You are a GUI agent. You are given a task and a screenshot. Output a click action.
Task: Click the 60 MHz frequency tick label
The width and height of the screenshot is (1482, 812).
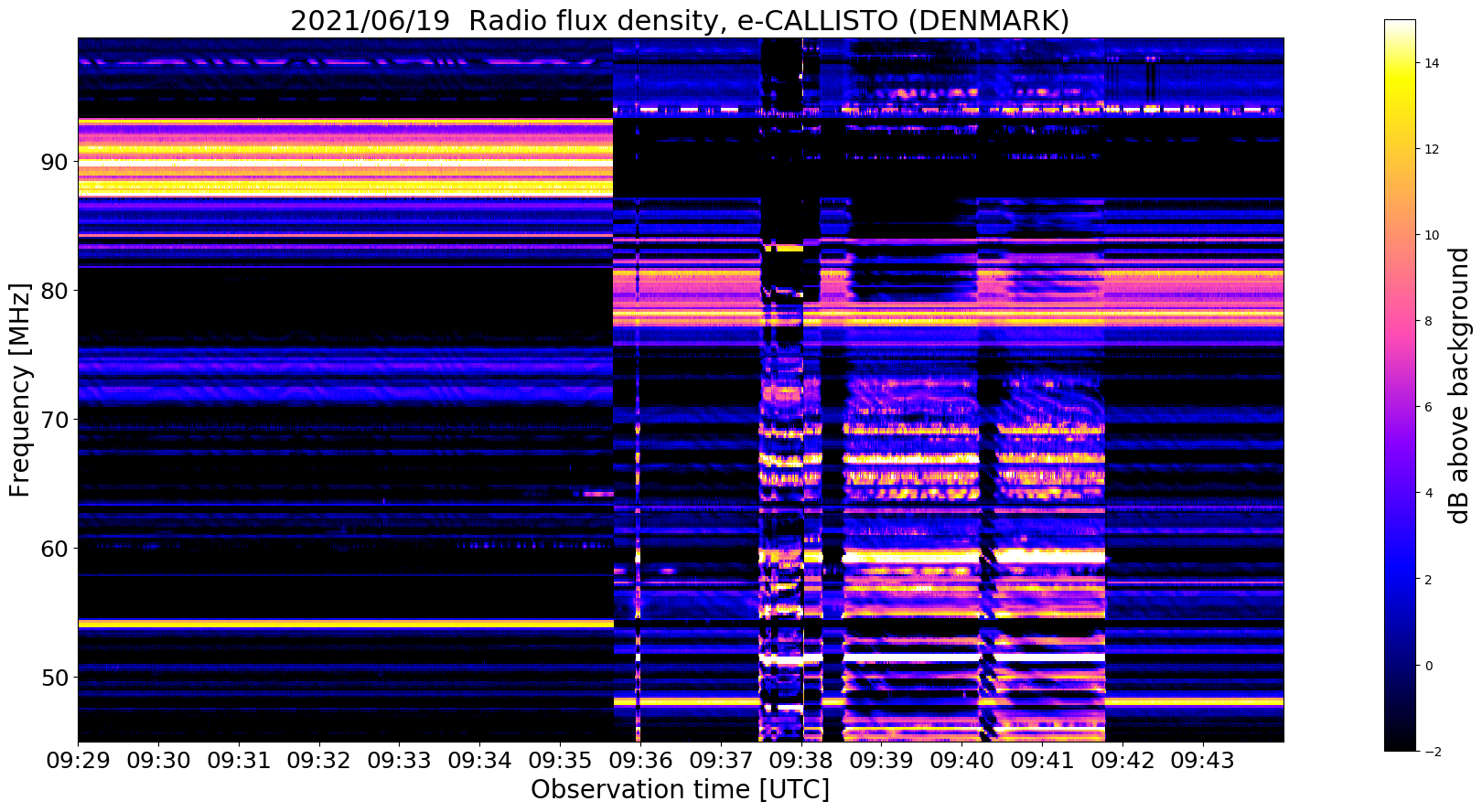(55, 549)
